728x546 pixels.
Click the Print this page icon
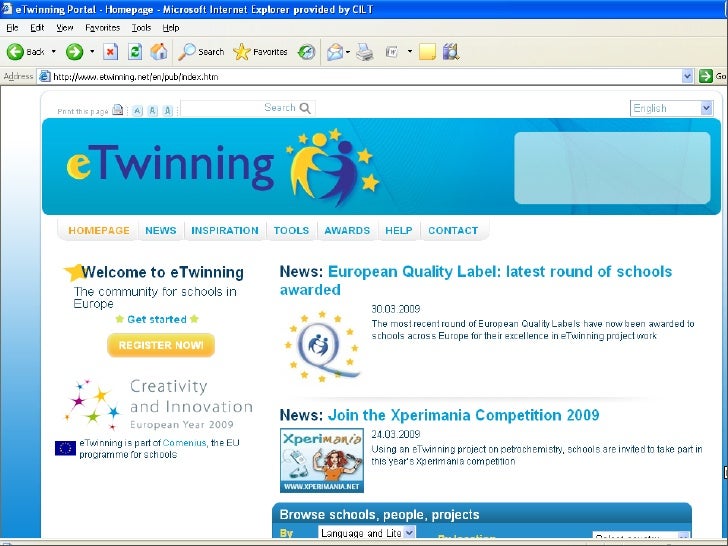[x=118, y=110]
